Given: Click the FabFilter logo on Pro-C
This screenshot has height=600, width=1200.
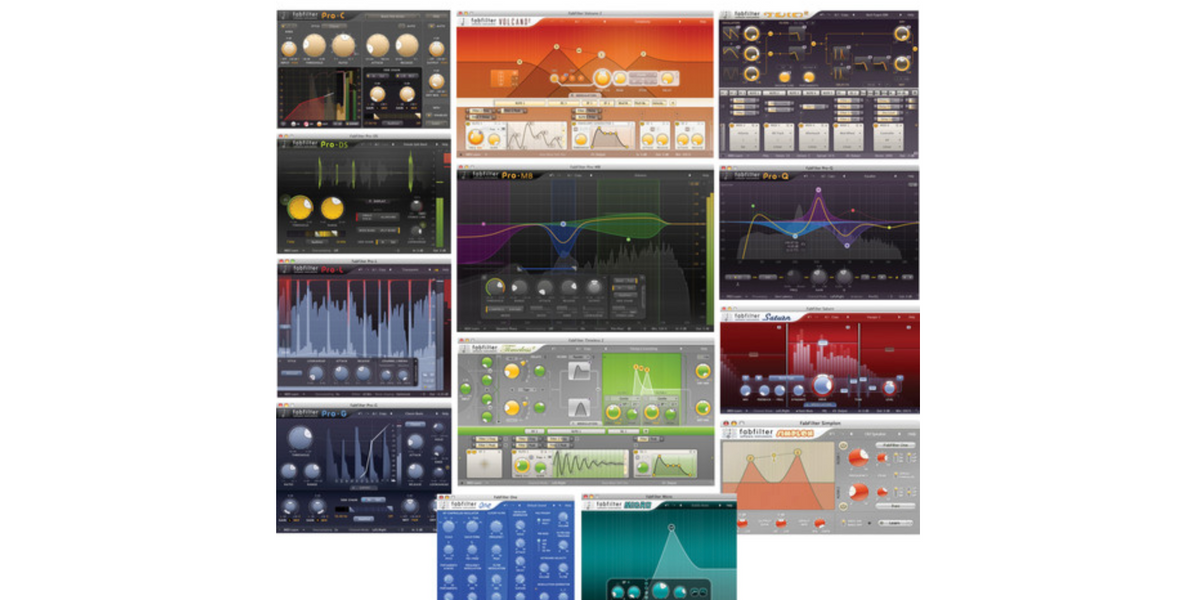Looking at the screenshot, I should 285,16.
